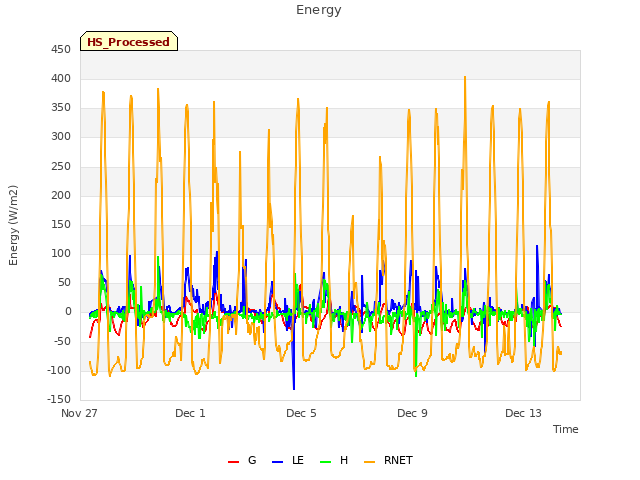Click the Energy (W/m2) y-axis label
Image resolution: width=640 pixels, height=480 pixels.
point(13,225)
